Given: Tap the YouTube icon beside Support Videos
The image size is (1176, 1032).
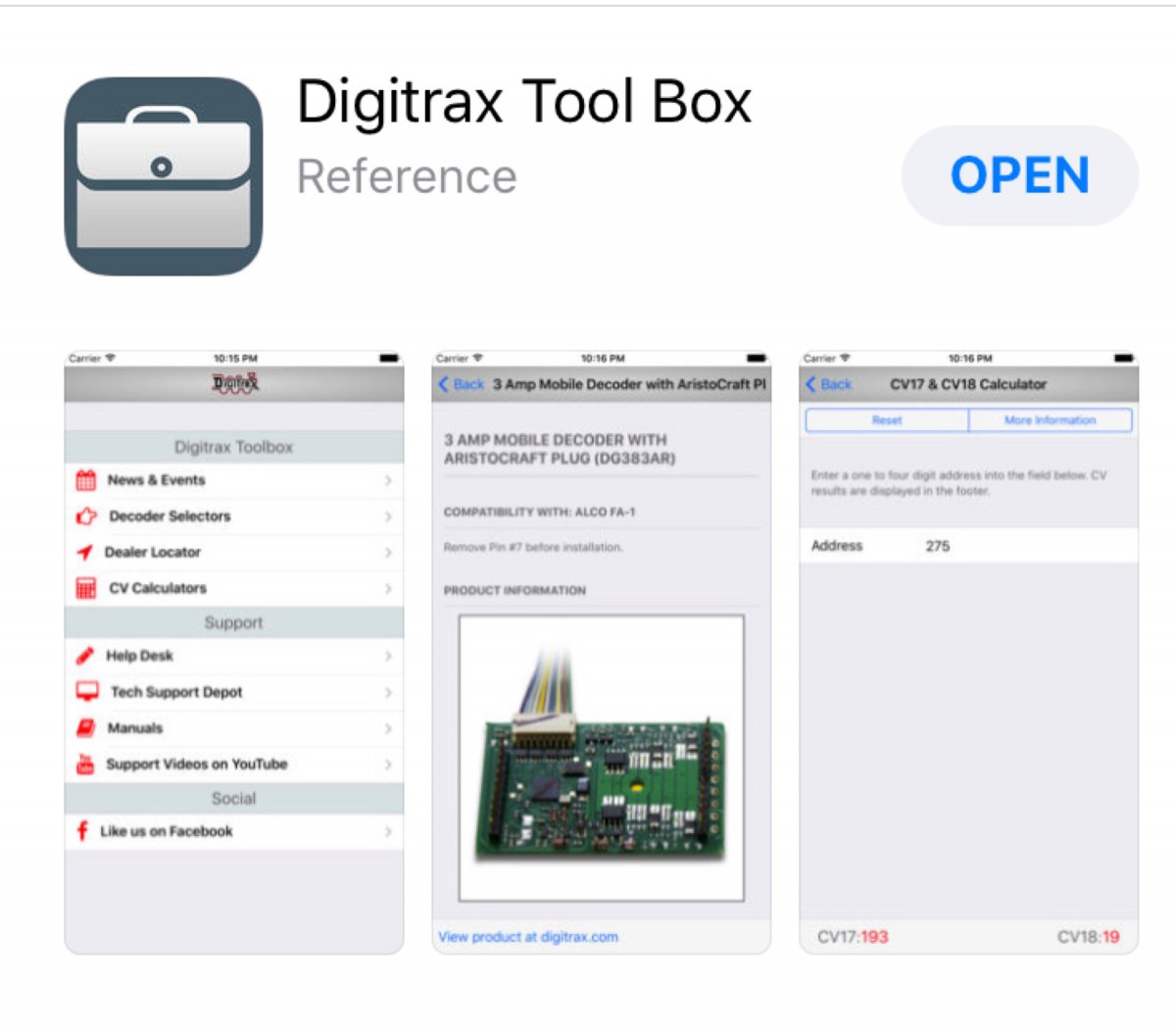Looking at the screenshot, I should 85,764.
